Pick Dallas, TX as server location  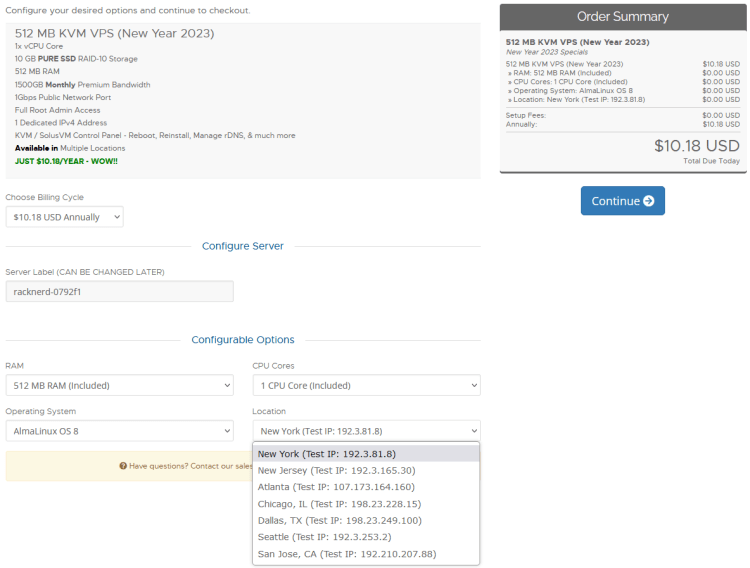[x=339, y=520]
